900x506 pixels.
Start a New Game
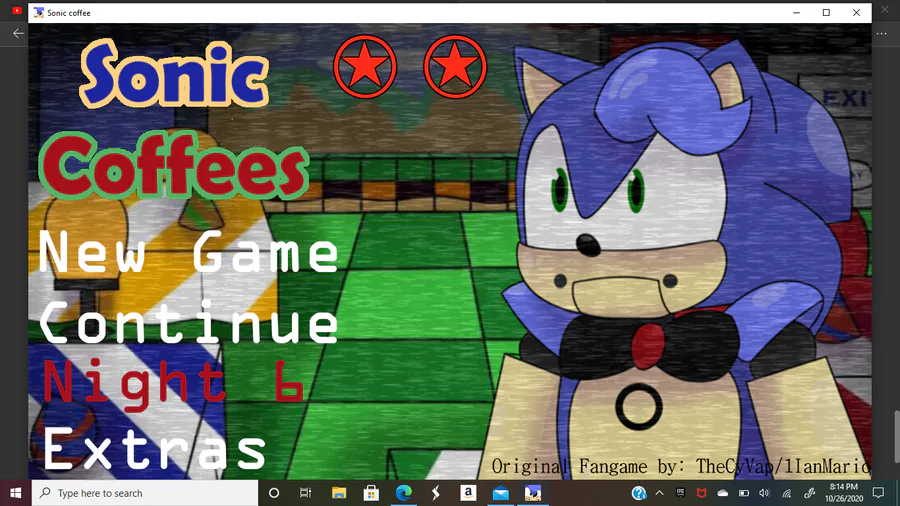click(x=188, y=251)
